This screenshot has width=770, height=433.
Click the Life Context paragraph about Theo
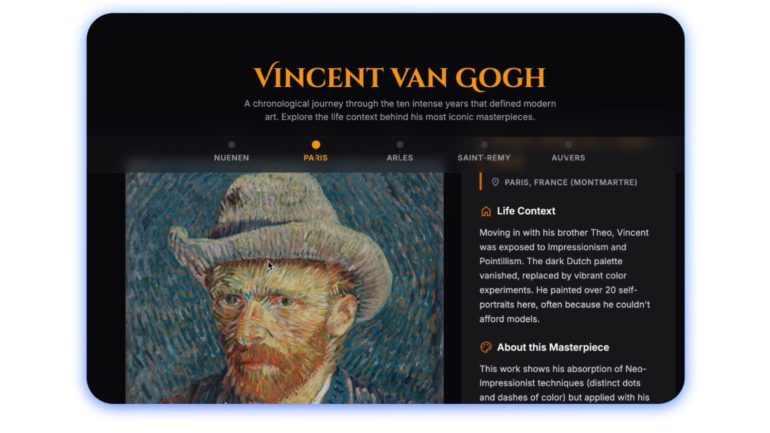click(565, 275)
